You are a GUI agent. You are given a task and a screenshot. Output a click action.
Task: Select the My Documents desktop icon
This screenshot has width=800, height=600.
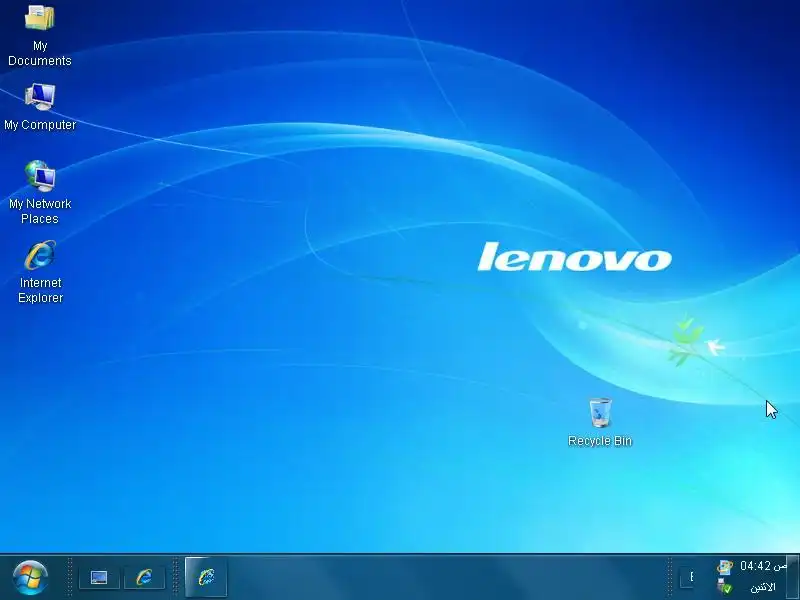point(39,35)
